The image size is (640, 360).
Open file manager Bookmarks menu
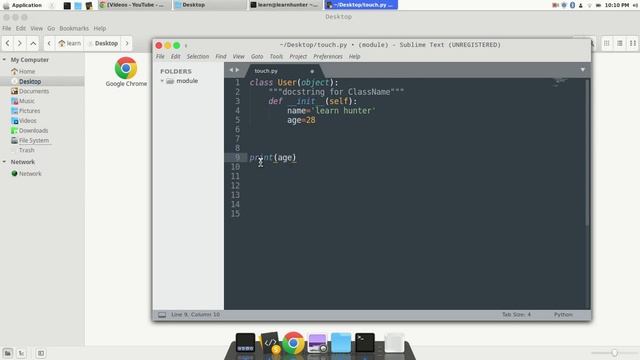(74, 29)
